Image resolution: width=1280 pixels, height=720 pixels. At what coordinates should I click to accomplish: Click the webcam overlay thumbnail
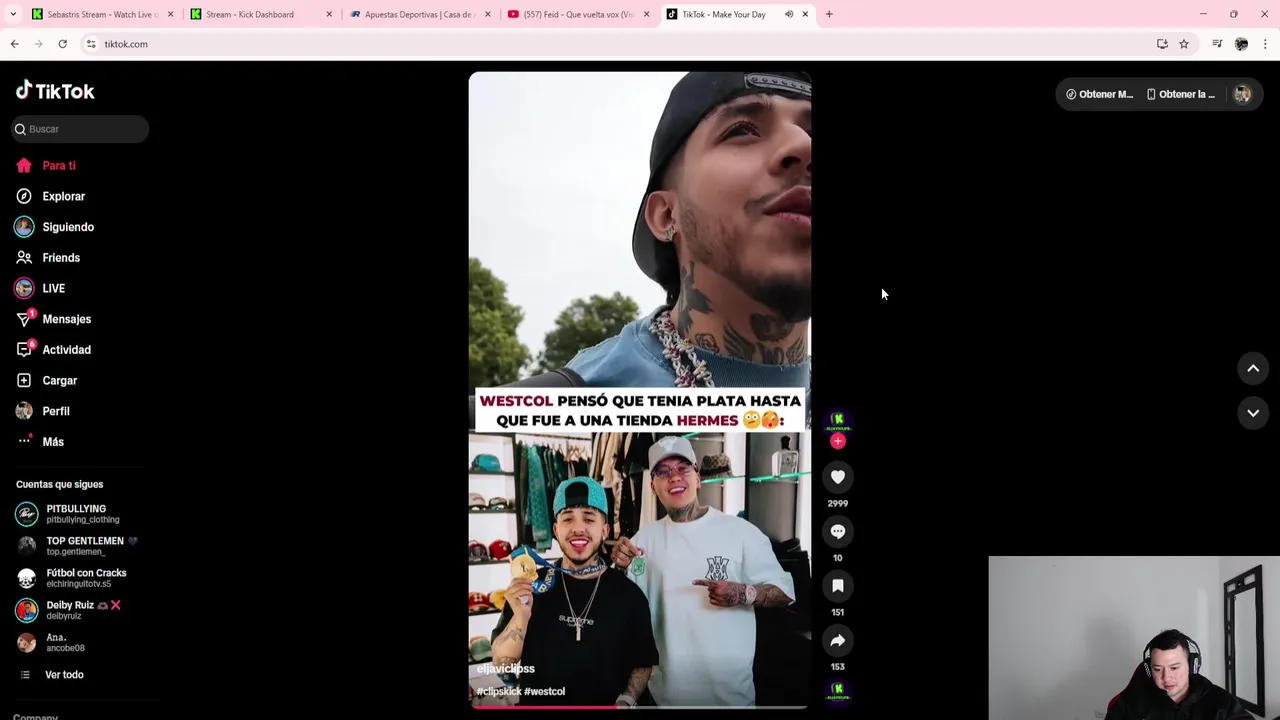[1134, 638]
